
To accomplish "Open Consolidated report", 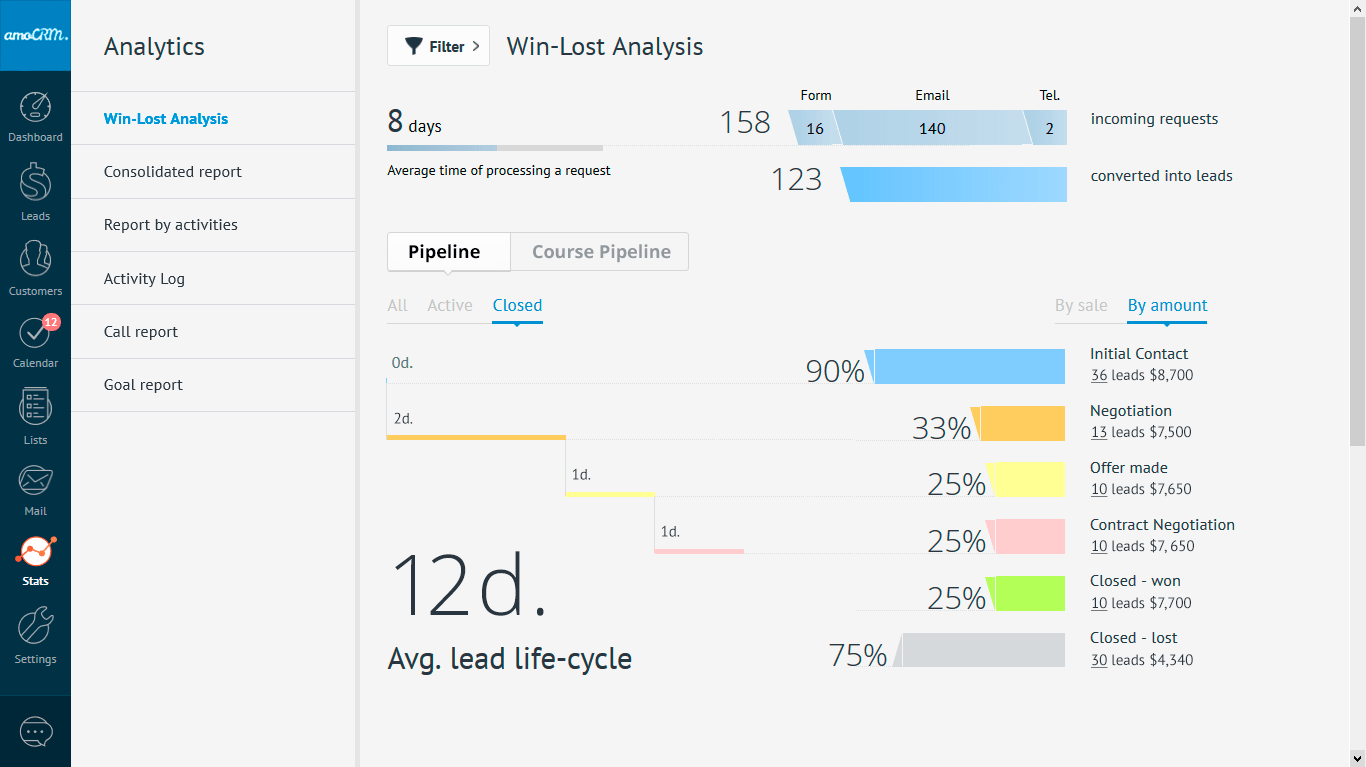I will 173,172.
